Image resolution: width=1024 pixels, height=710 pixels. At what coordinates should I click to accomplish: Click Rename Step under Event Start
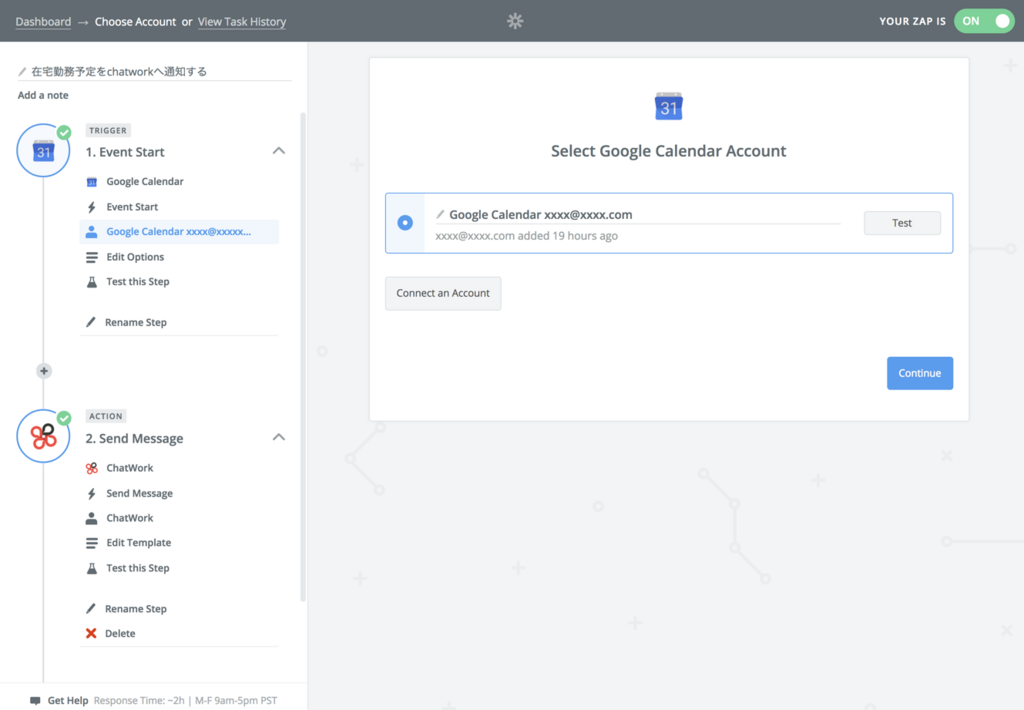pos(136,322)
